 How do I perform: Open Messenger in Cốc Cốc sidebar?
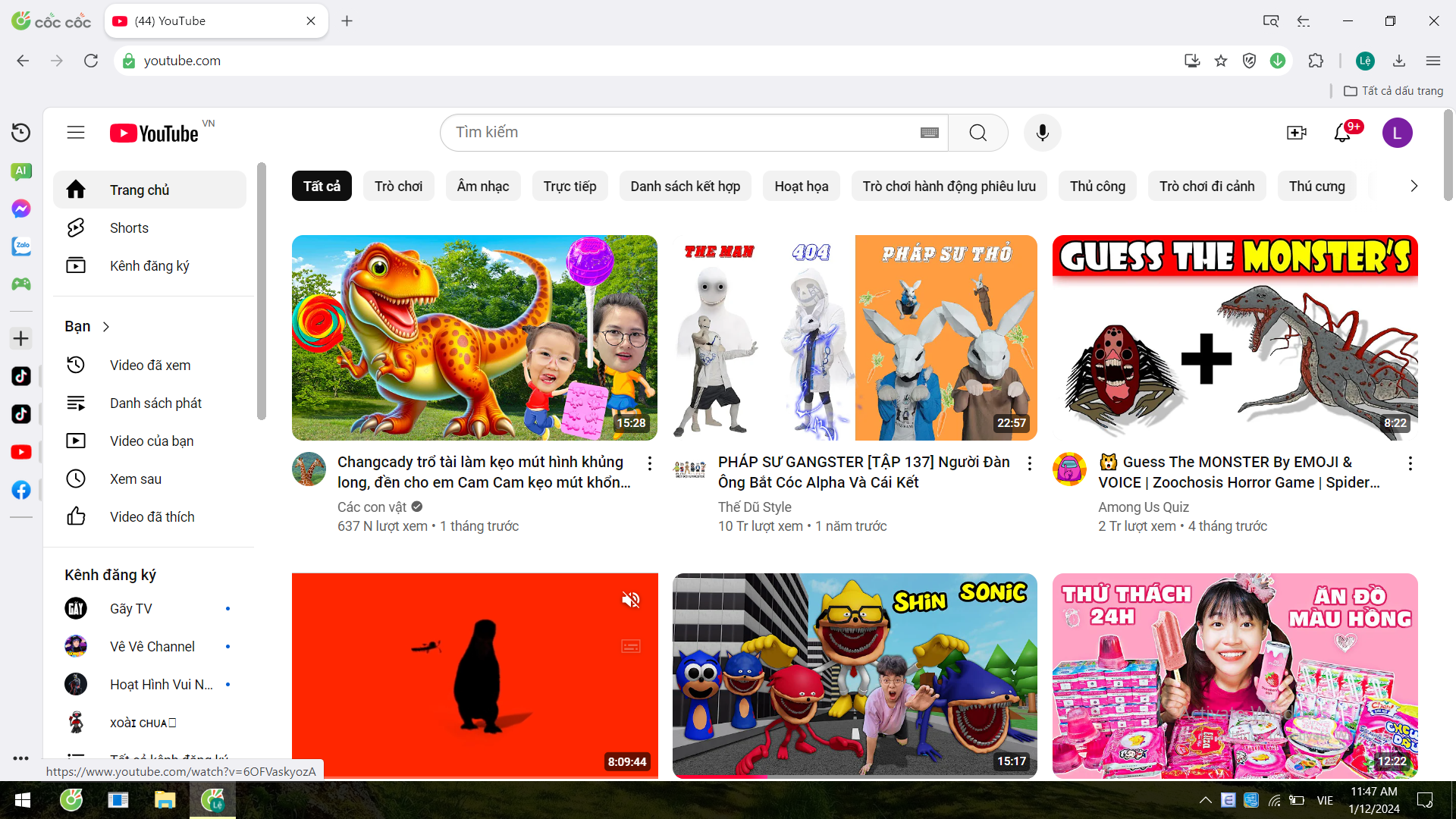20,209
